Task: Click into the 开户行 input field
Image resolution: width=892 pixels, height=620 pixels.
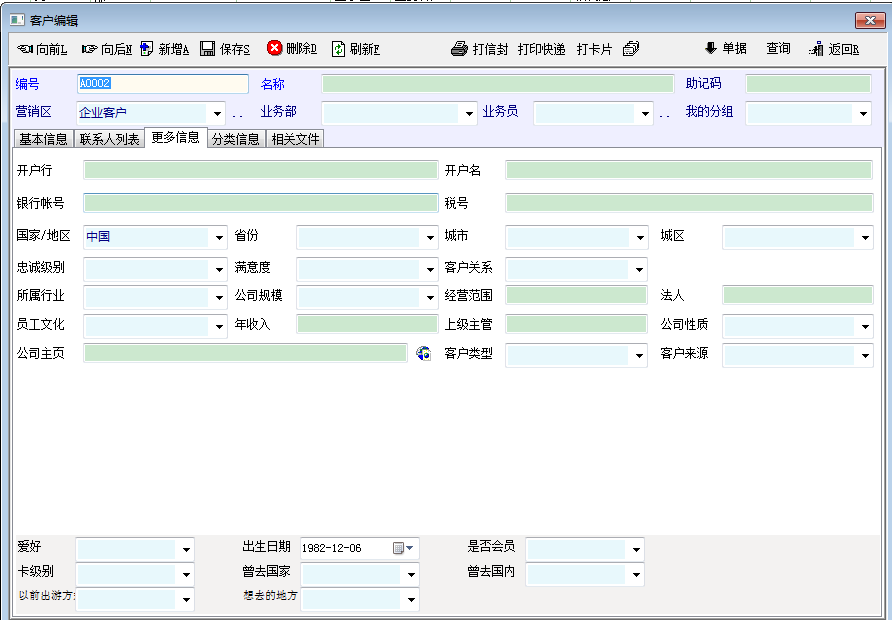Action: click(260, 171)
